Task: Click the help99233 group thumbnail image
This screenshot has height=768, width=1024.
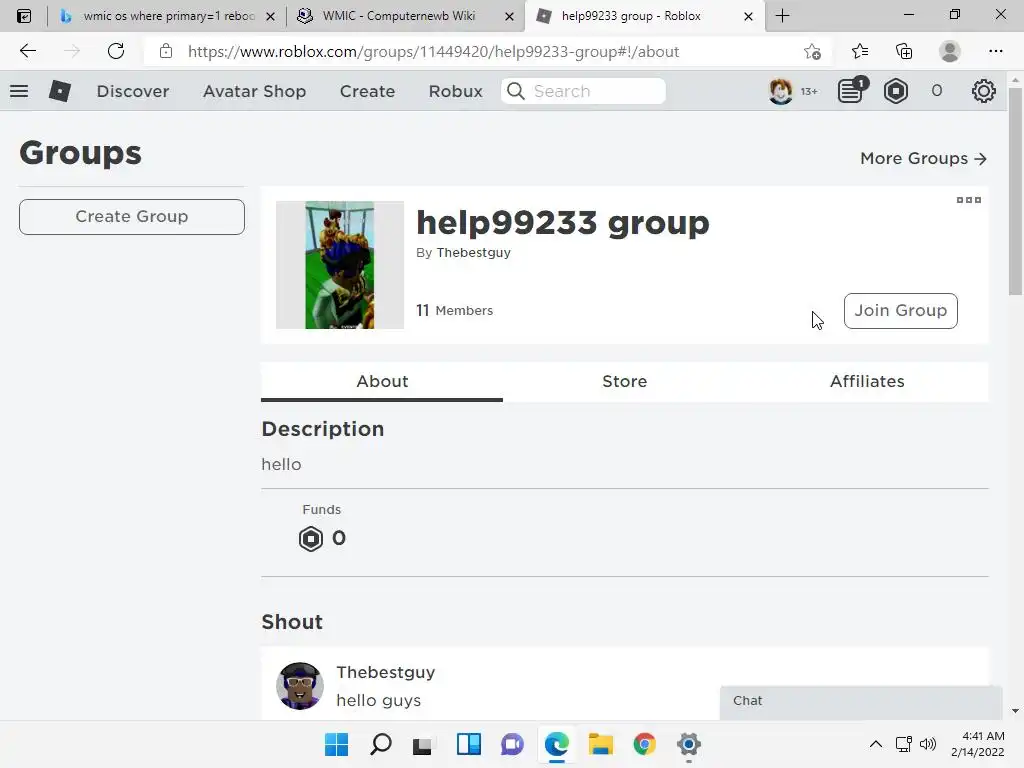Action: coord(340,265)
